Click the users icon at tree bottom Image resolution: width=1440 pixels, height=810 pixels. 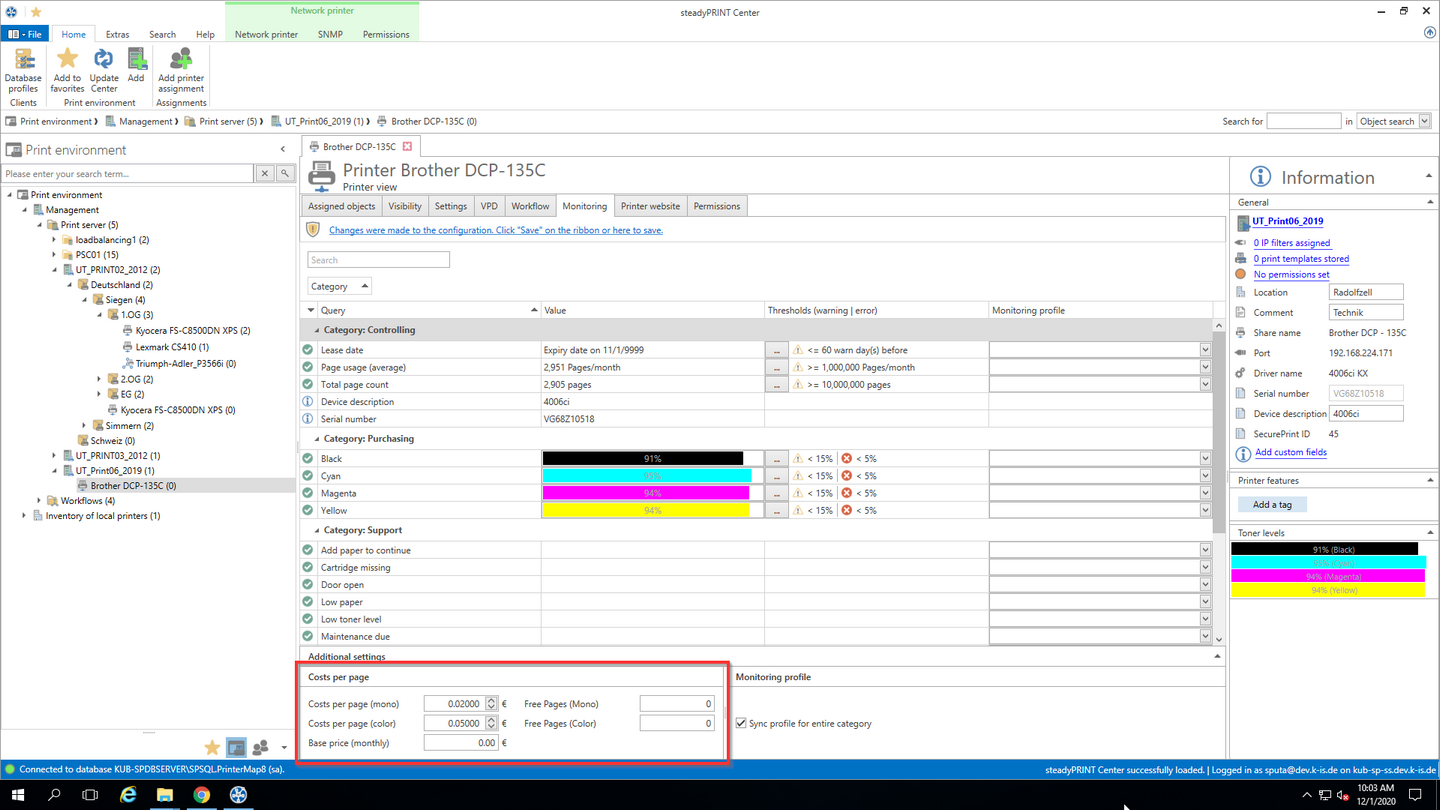coord(261,748)
